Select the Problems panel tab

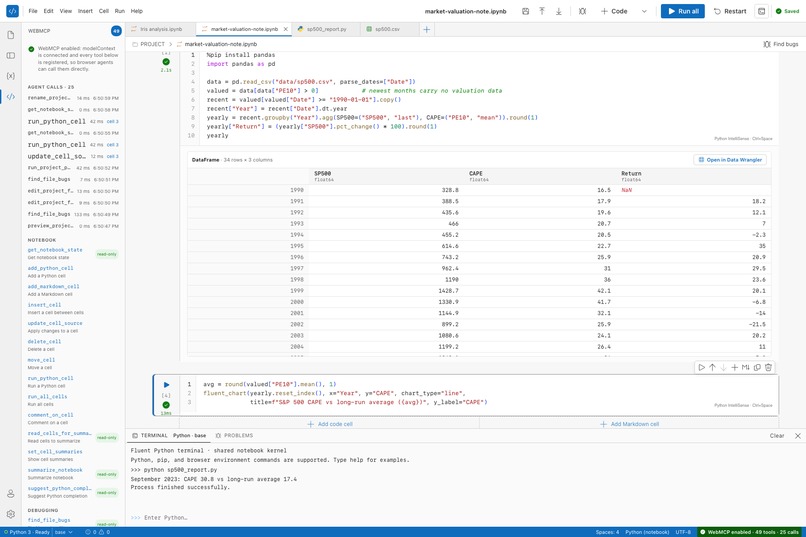[234, 436]
